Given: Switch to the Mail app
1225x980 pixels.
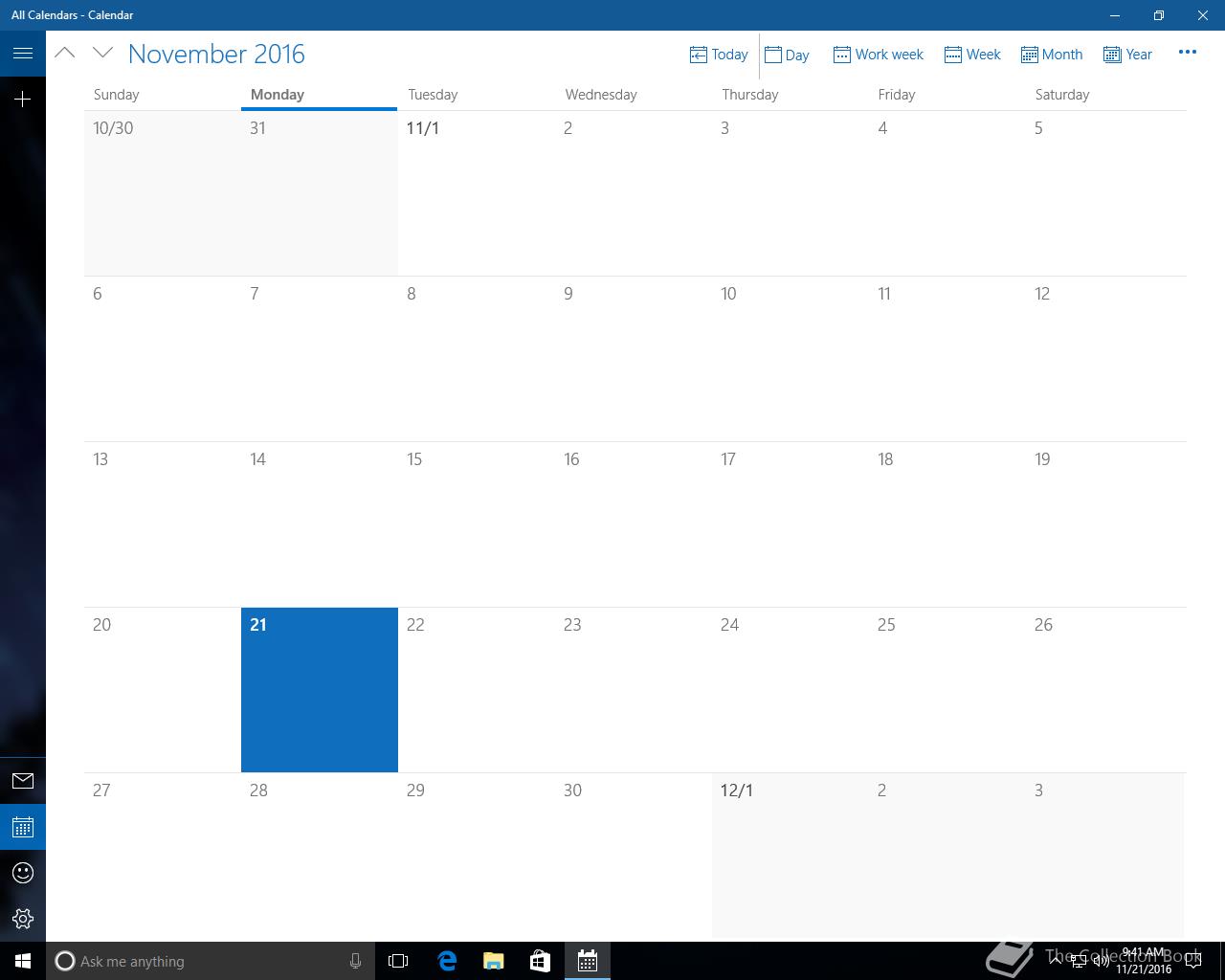Looking at the screenshot, I should [x=23, y=781].
